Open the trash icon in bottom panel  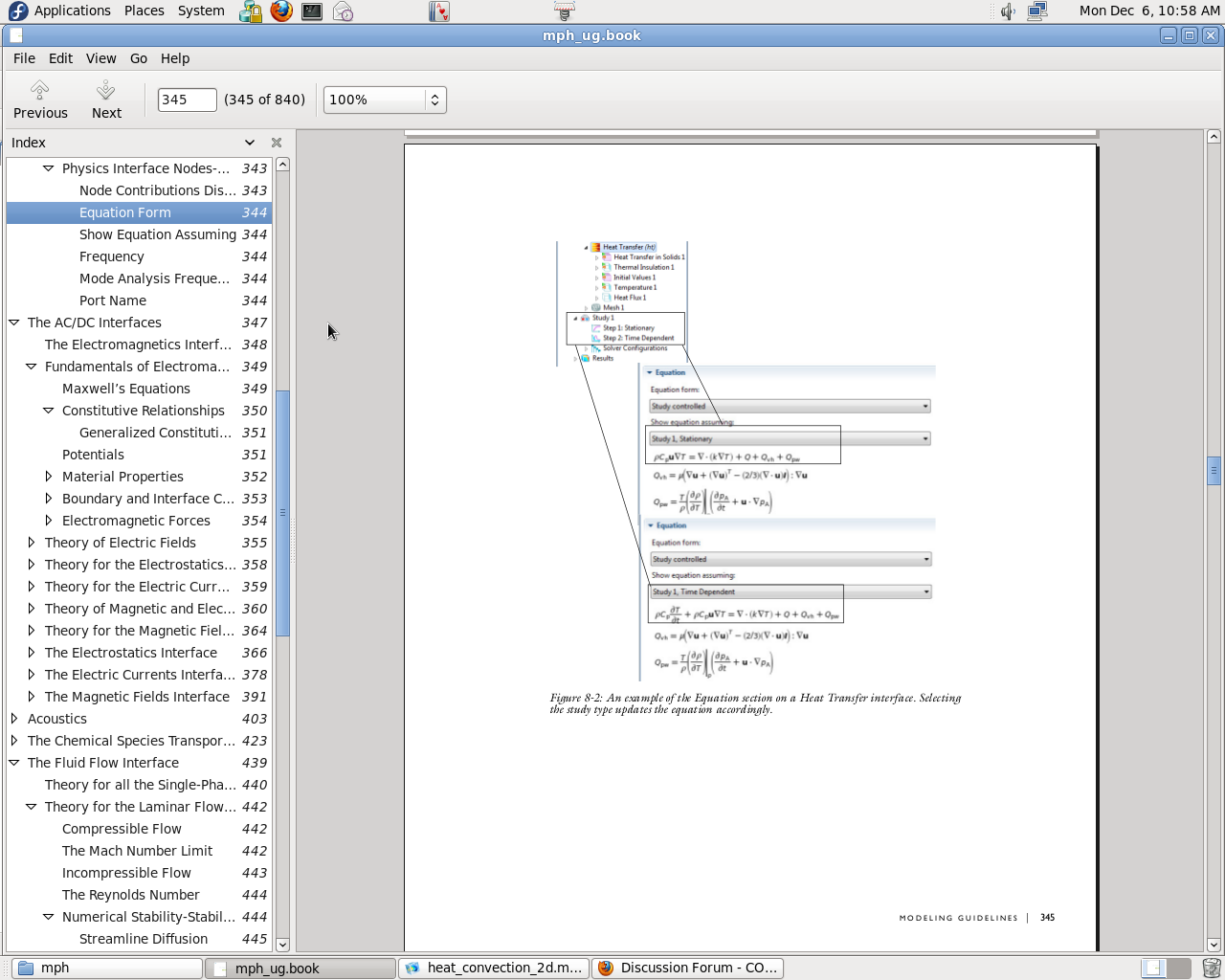(x=1211, y=968)
